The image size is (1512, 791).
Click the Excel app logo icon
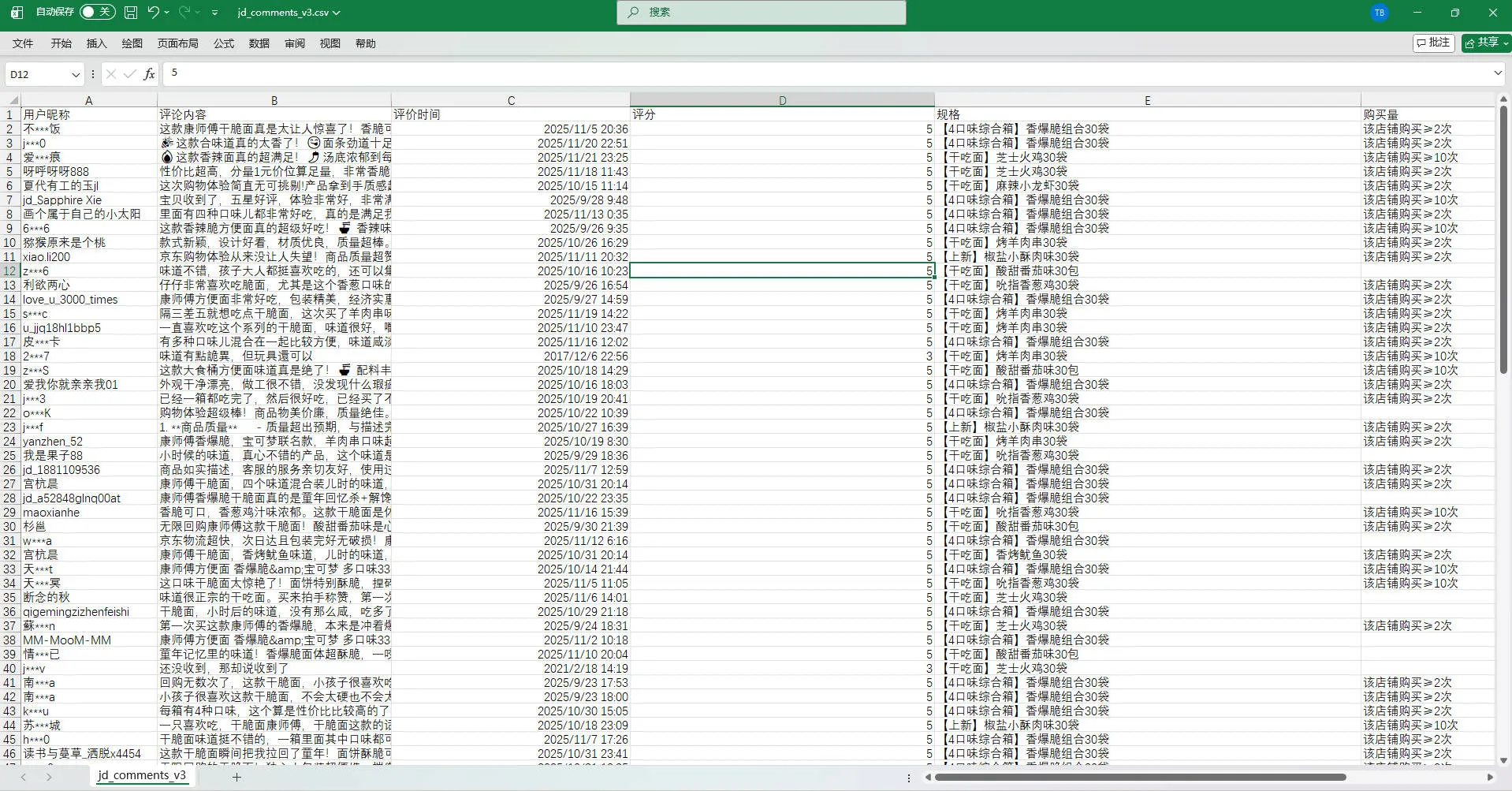17,13
